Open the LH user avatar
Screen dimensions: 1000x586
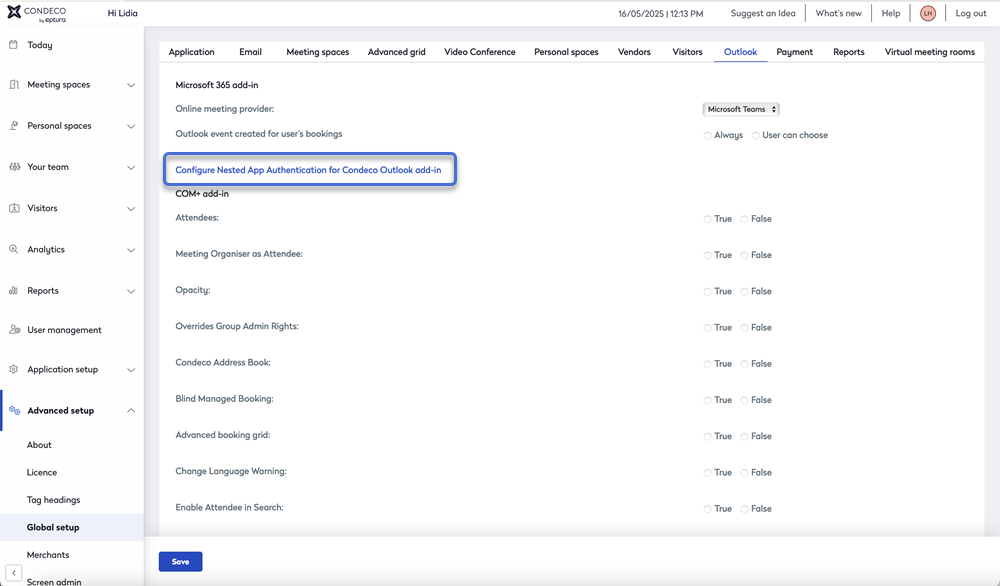pos(928,13)
